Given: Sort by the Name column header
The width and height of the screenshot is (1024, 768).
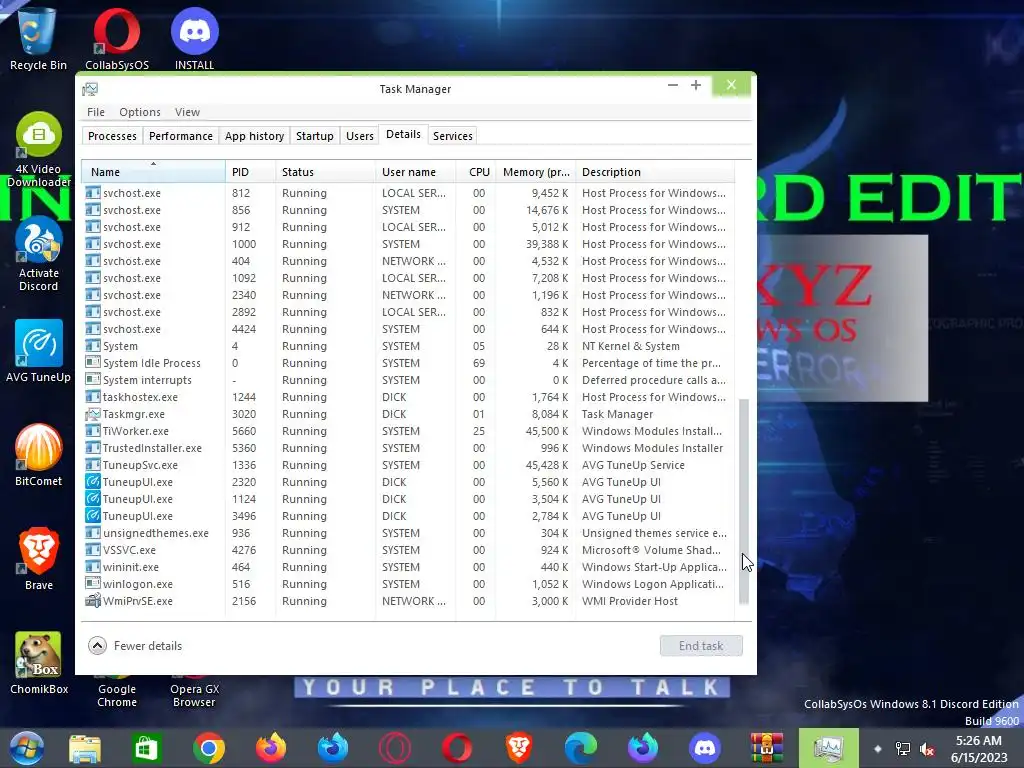Looking at the screenshot, I should click(x=153, y=172).
